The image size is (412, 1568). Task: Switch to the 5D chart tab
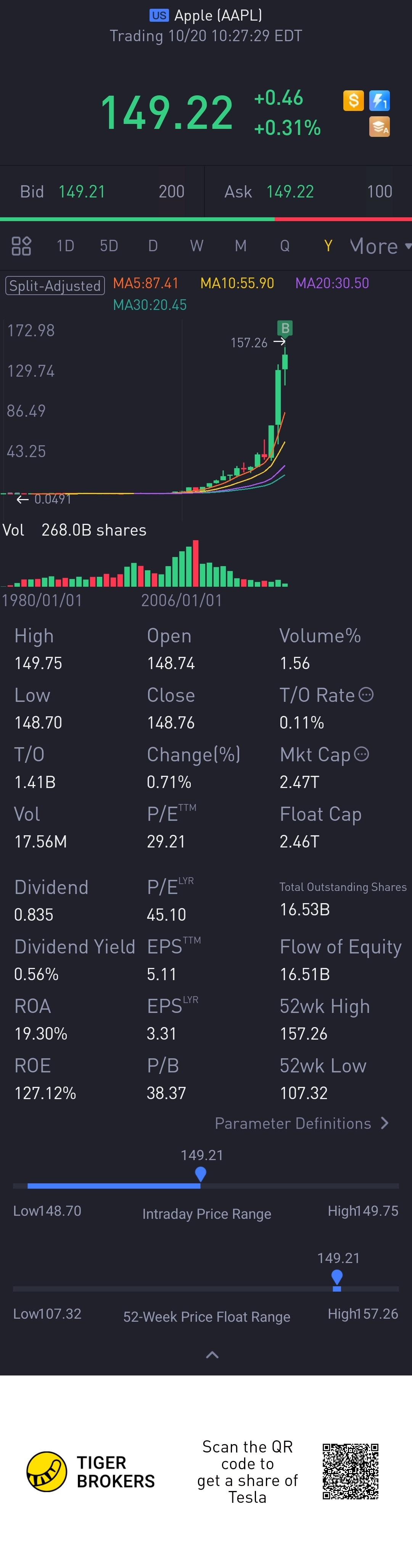pyautogui.click(x=109, y=246)
